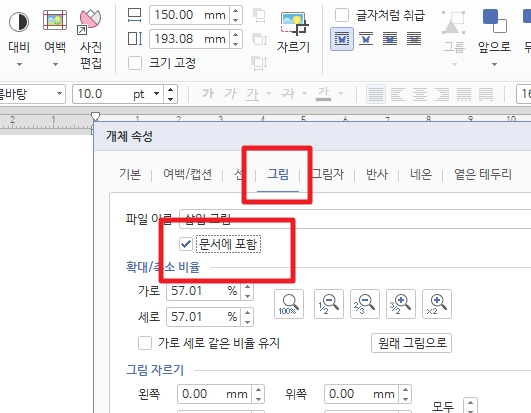Enable 가로 세로 같은 비율 유지
Screen dimensions: 531x413
click(x=145, y=343)
